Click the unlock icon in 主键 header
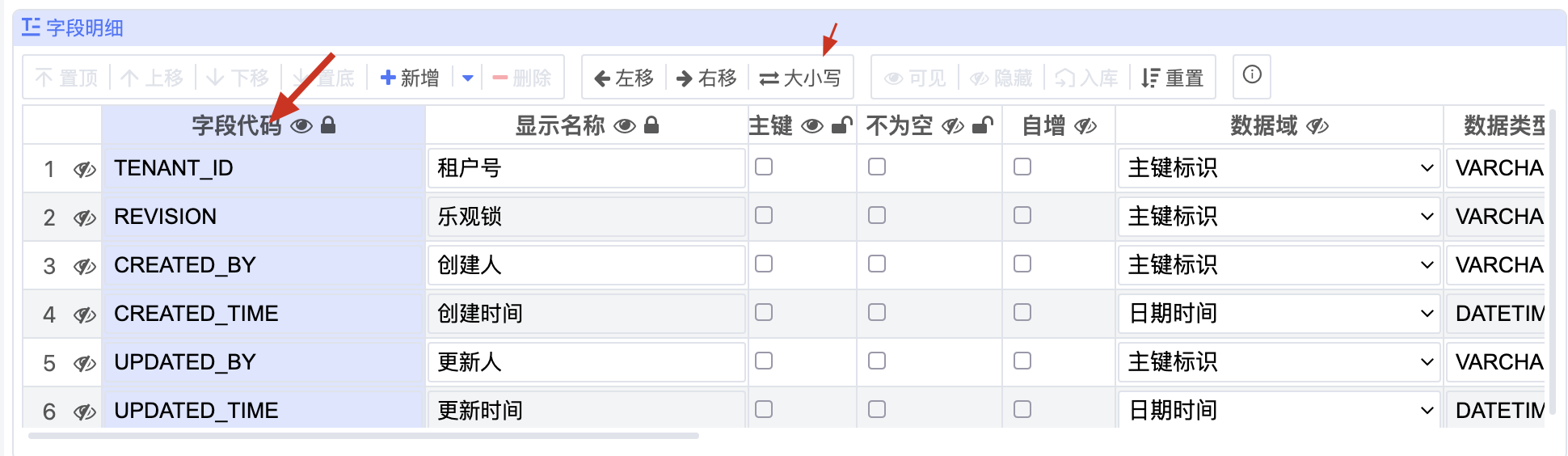The height and width of the screenshot is (456, 1568). tap(841, 125)
